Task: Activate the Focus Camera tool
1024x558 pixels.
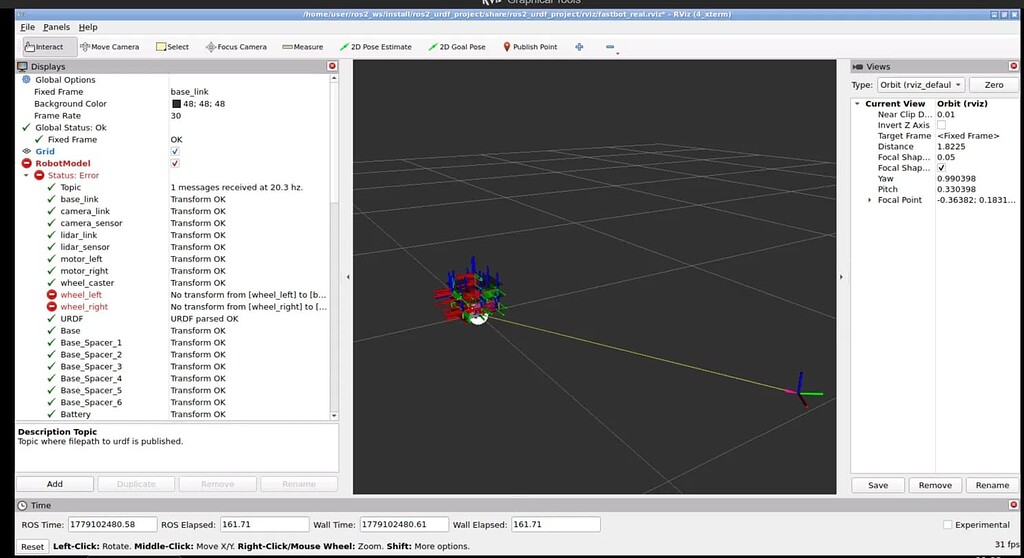Action: point(236,47)
